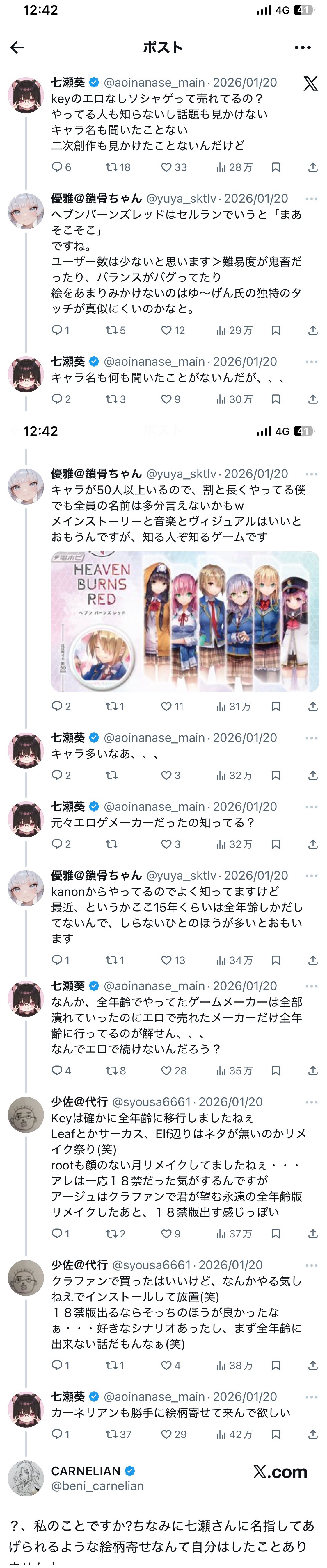This screenshot has width=327, height=1568.
Task: Open more options on kanonからやってる reply
Action: click(x=311, y=876)
